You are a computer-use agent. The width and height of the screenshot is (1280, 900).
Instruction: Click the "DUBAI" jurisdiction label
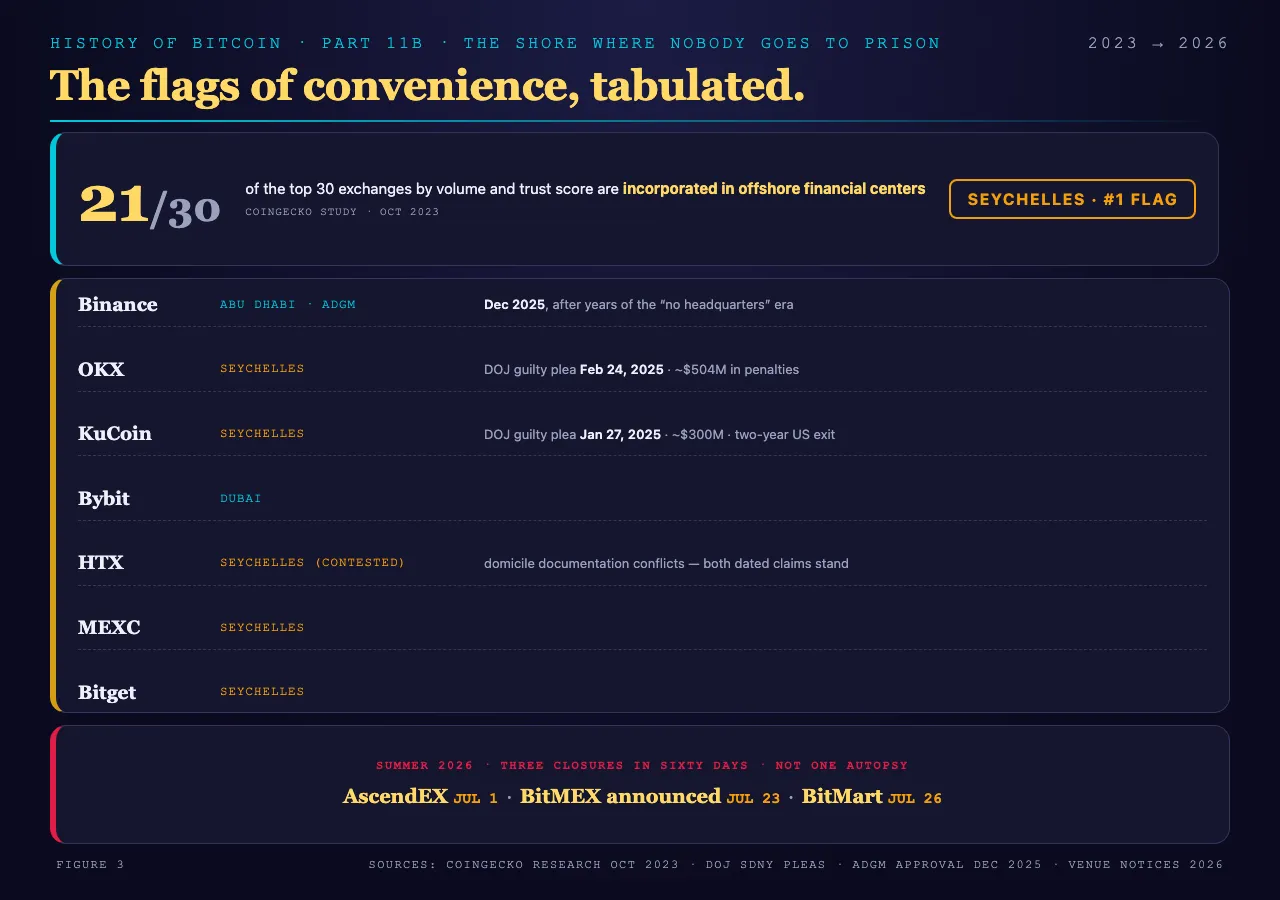pos(241,498)
